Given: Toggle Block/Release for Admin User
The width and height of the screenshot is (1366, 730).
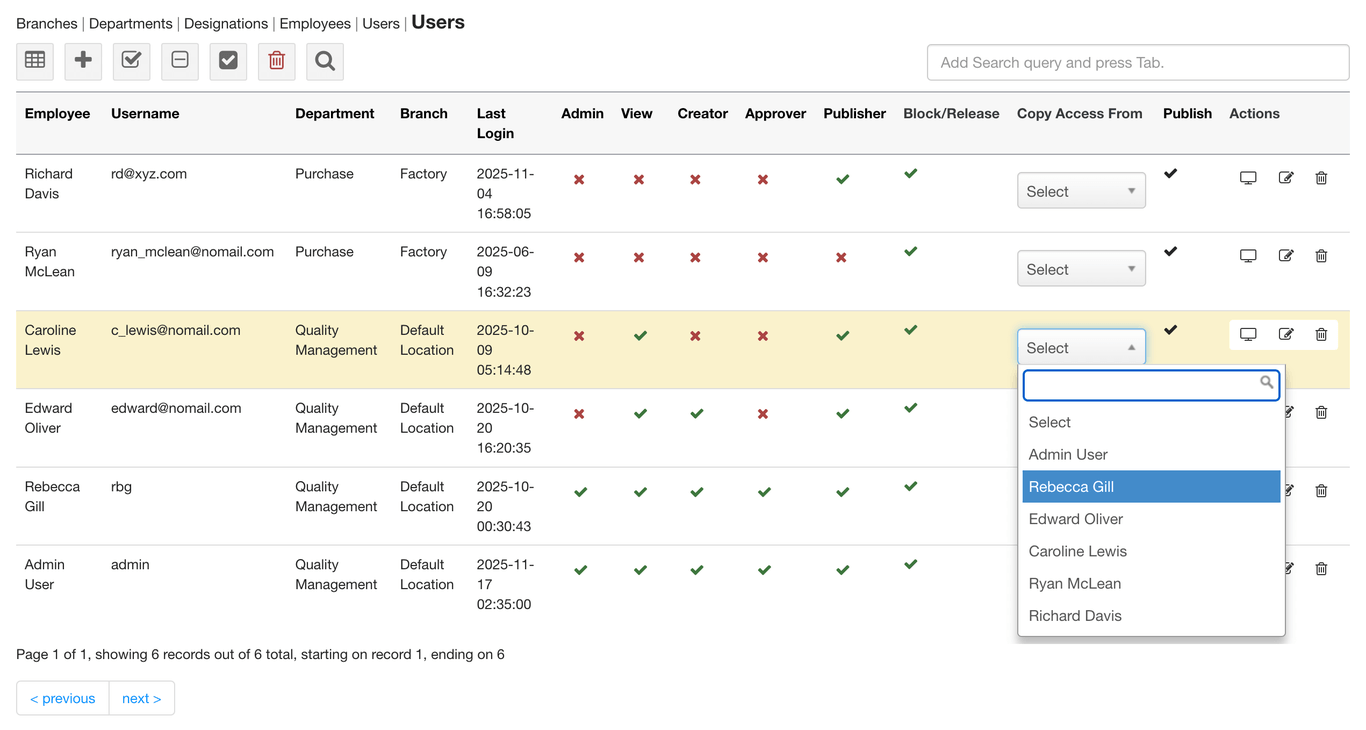Looking at the screenshot, I should [x=911, y=565].
